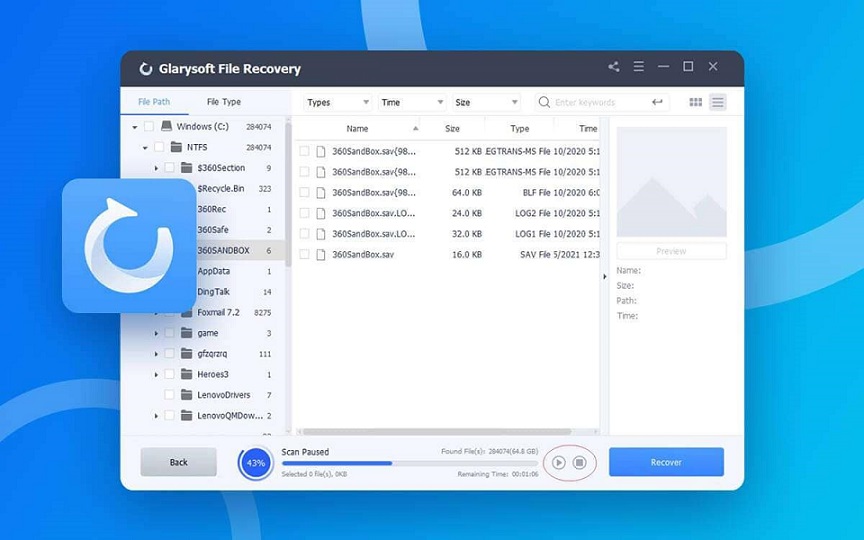The width and height of the screenshot is (864, 540).
Task: Expand the gfzqrzrq folder node
Action: click(x=156, y=354)
